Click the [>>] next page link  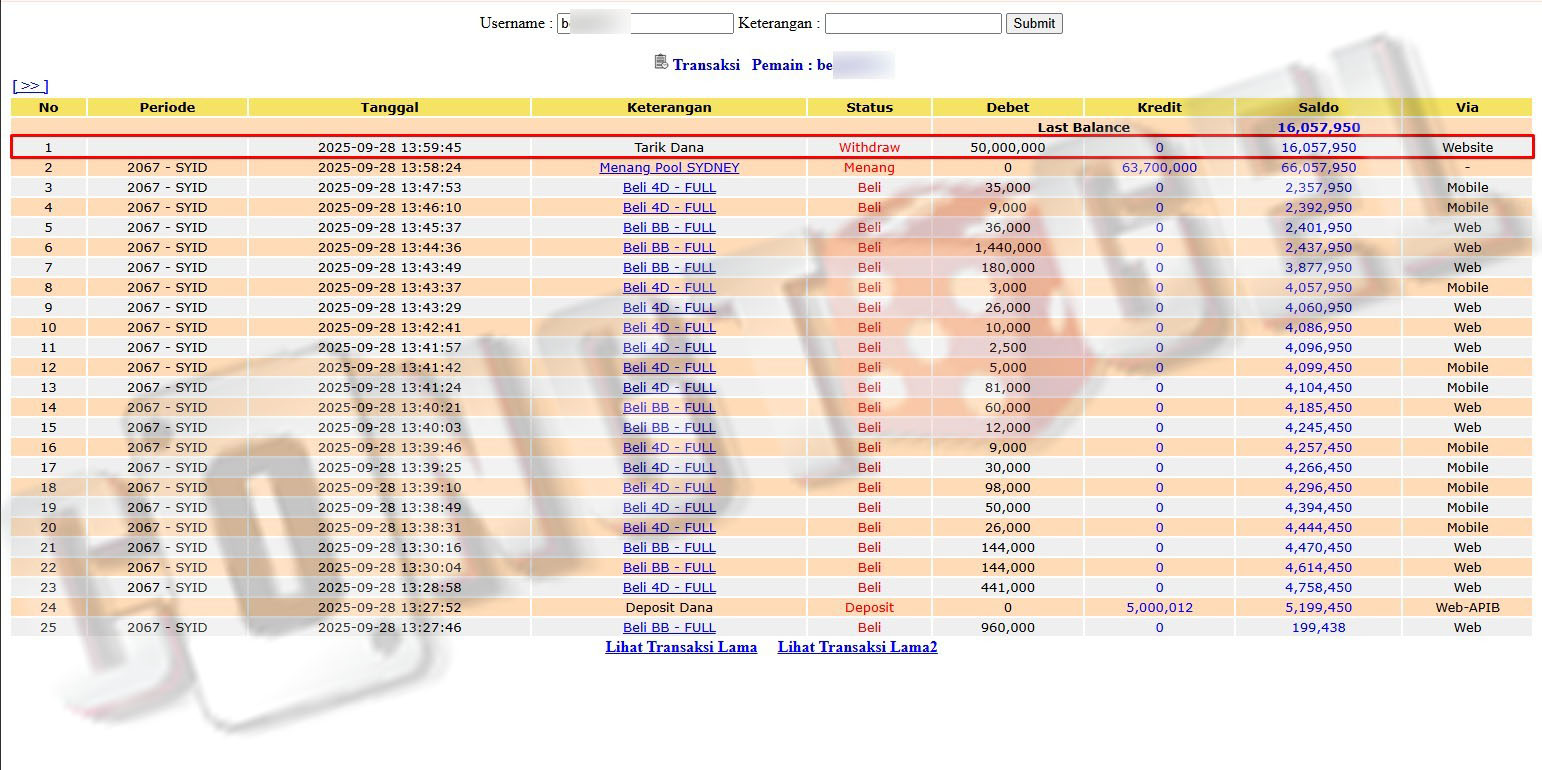click(x=30, y=86)
